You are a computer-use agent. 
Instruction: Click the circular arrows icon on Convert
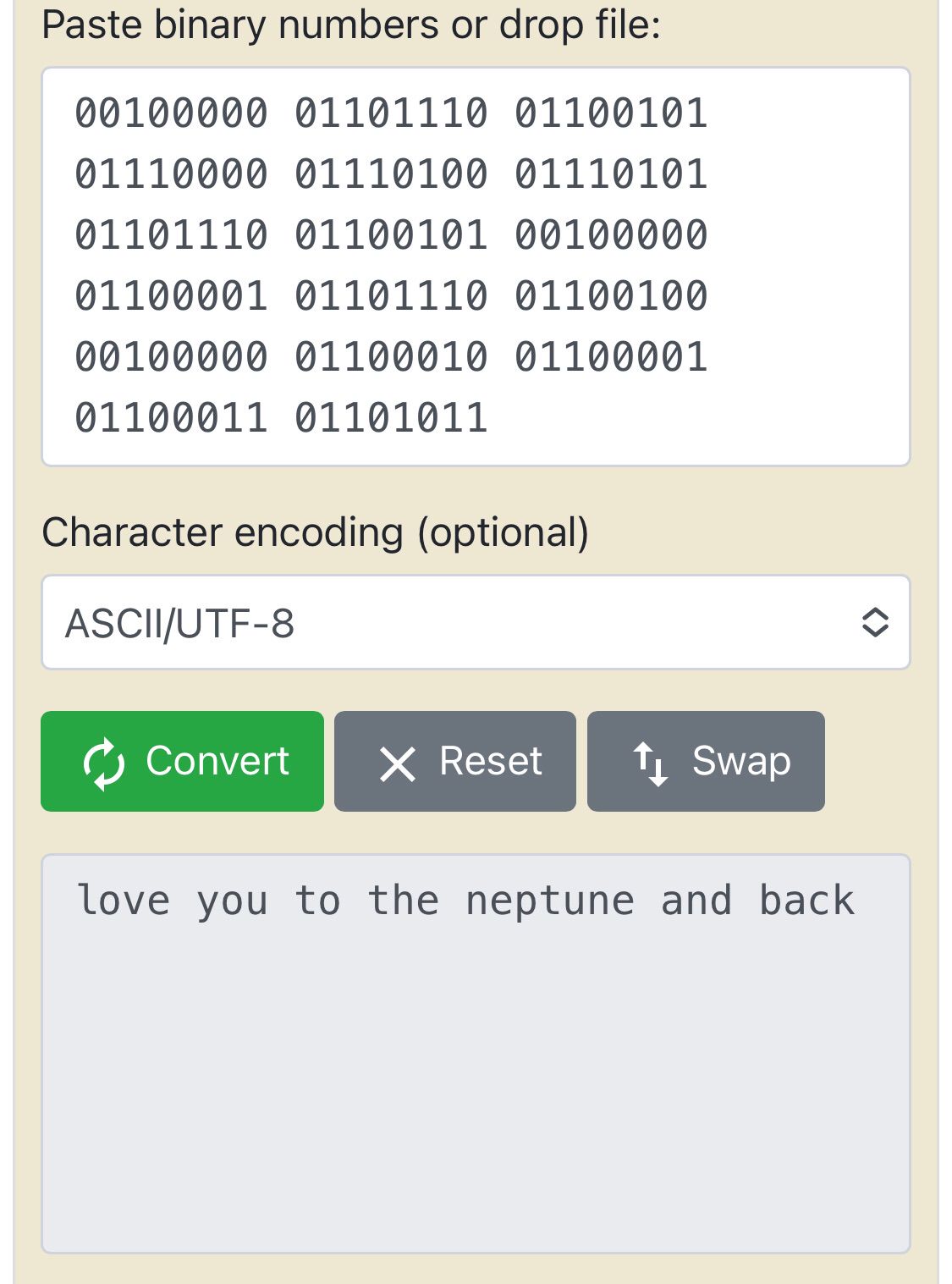(104, 763)
